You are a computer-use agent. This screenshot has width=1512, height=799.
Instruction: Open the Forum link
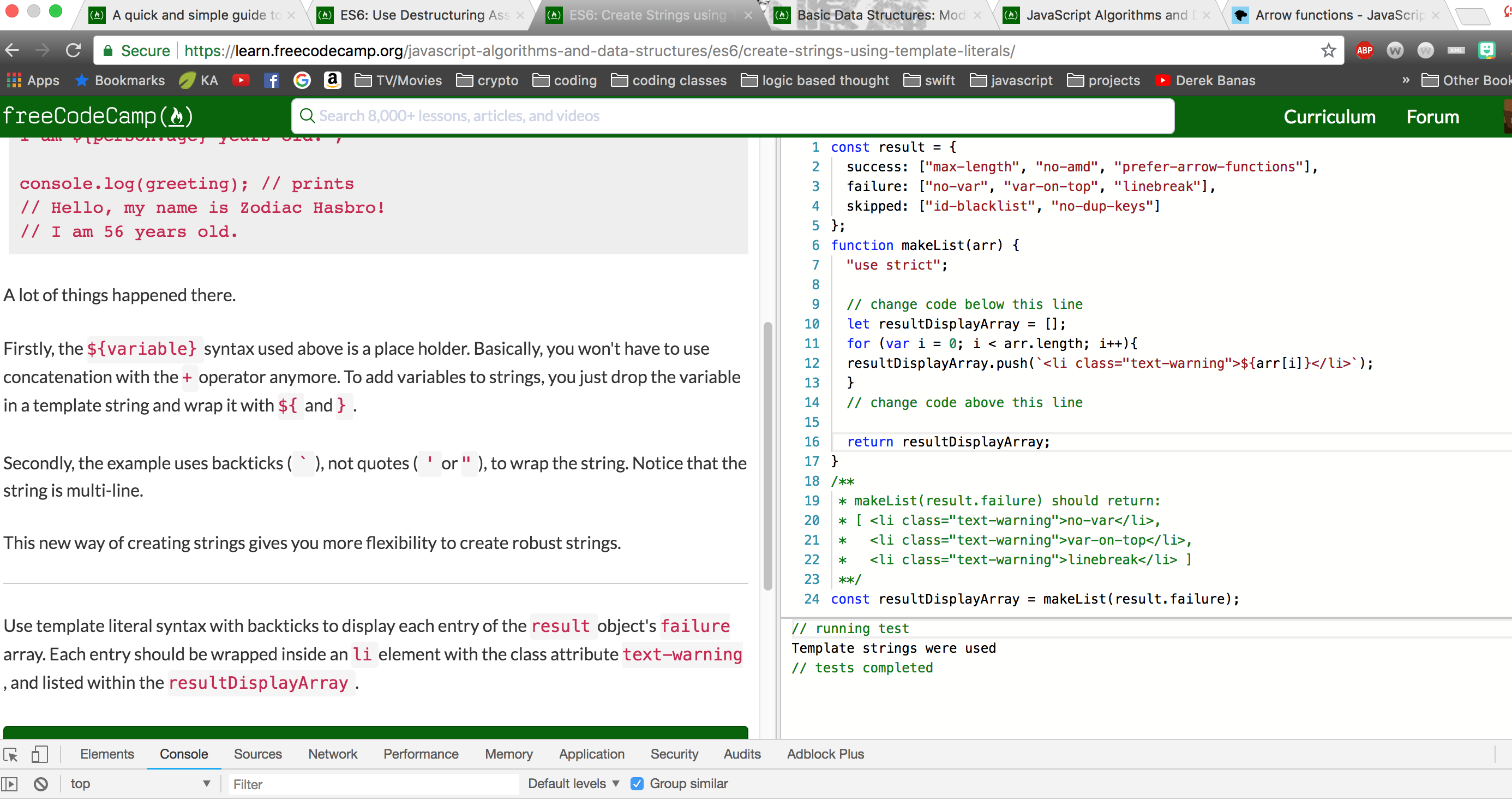pos(1432,116)
